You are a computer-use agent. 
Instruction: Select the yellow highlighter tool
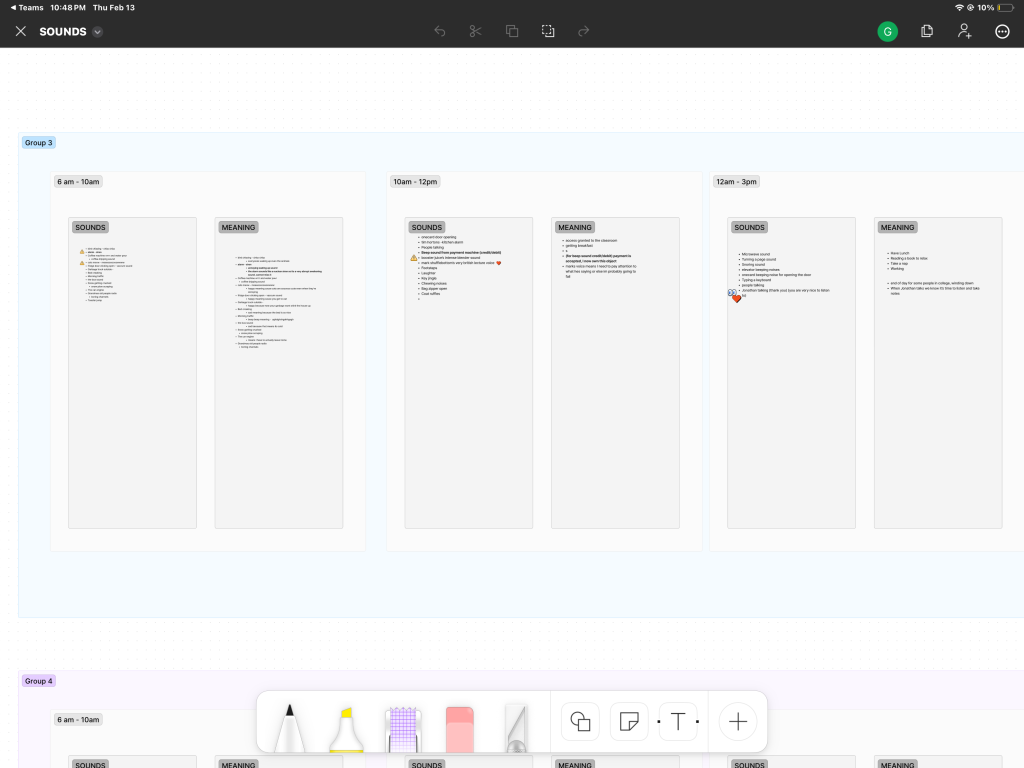point(346,728)
